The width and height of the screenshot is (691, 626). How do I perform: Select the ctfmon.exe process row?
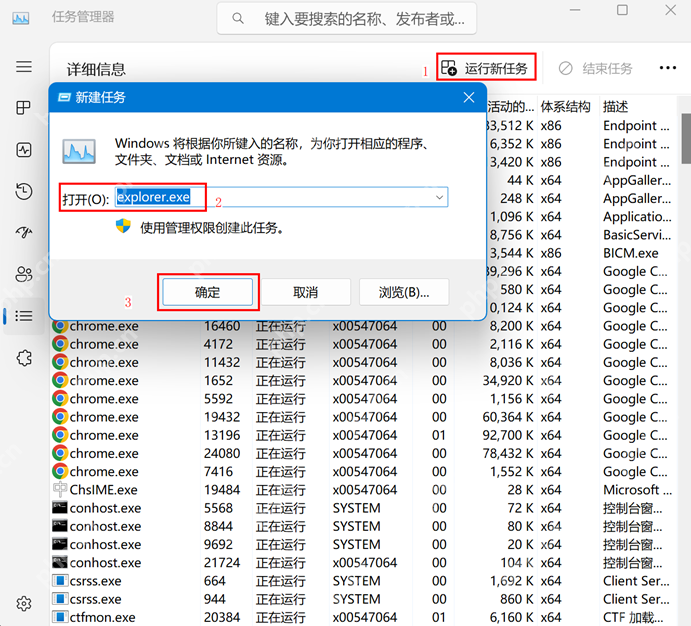click(362, 617)
